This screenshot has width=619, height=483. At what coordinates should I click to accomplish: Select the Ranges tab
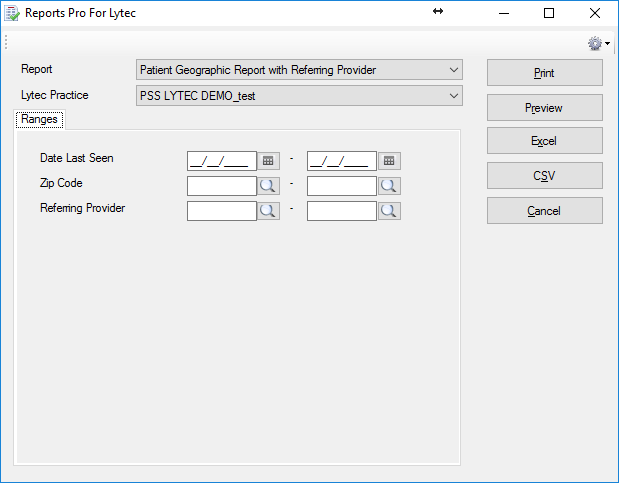click(x=39, y=119)
